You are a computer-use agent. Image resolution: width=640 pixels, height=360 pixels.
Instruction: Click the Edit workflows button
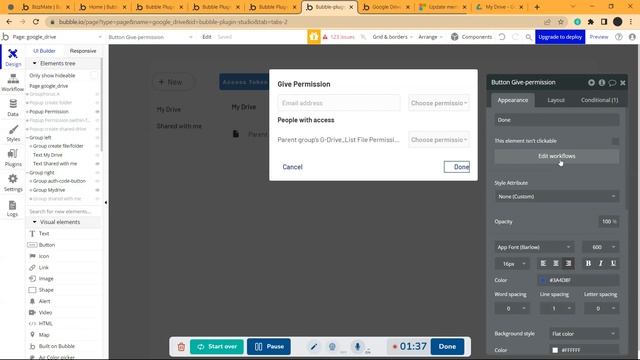pos(557,156)
